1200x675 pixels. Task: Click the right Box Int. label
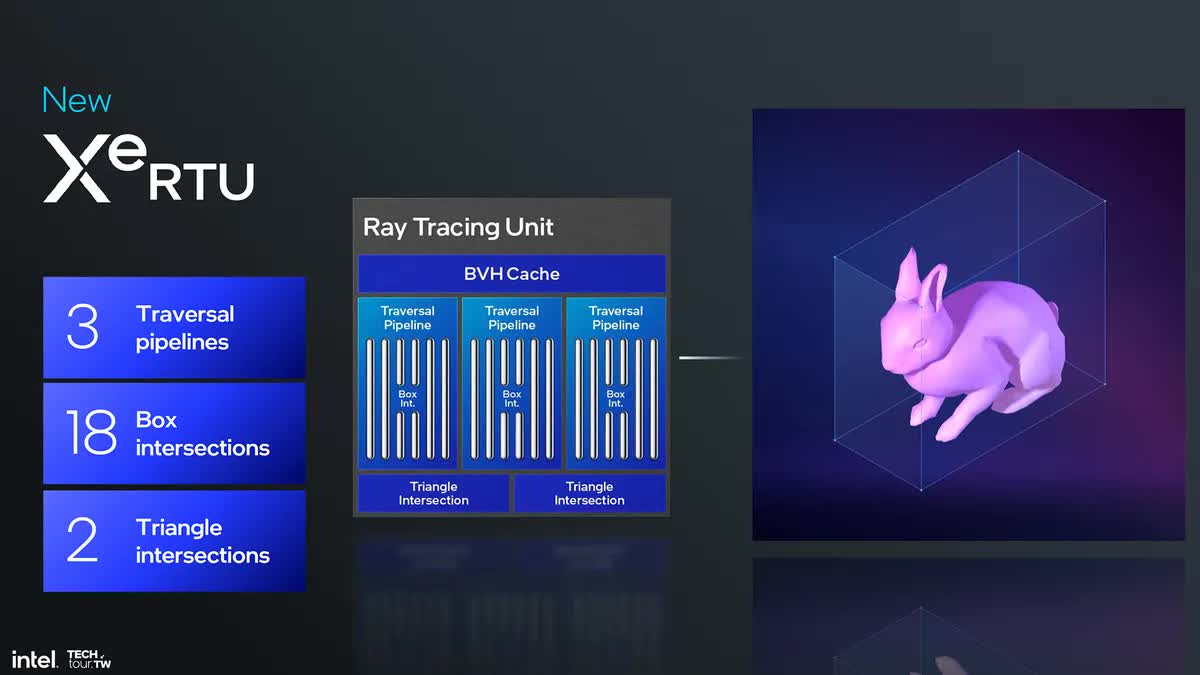(616, 398)
